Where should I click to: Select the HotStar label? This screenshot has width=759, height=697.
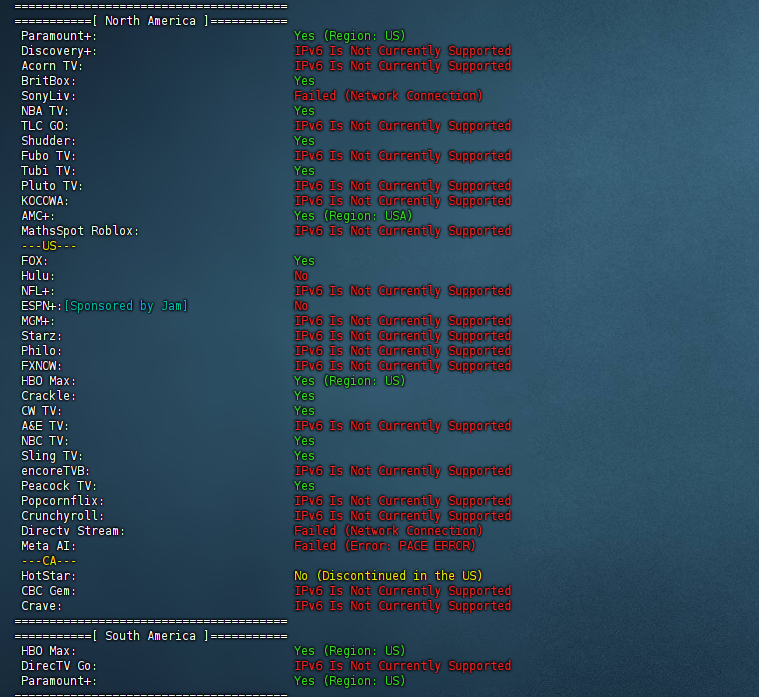[48, 576]
